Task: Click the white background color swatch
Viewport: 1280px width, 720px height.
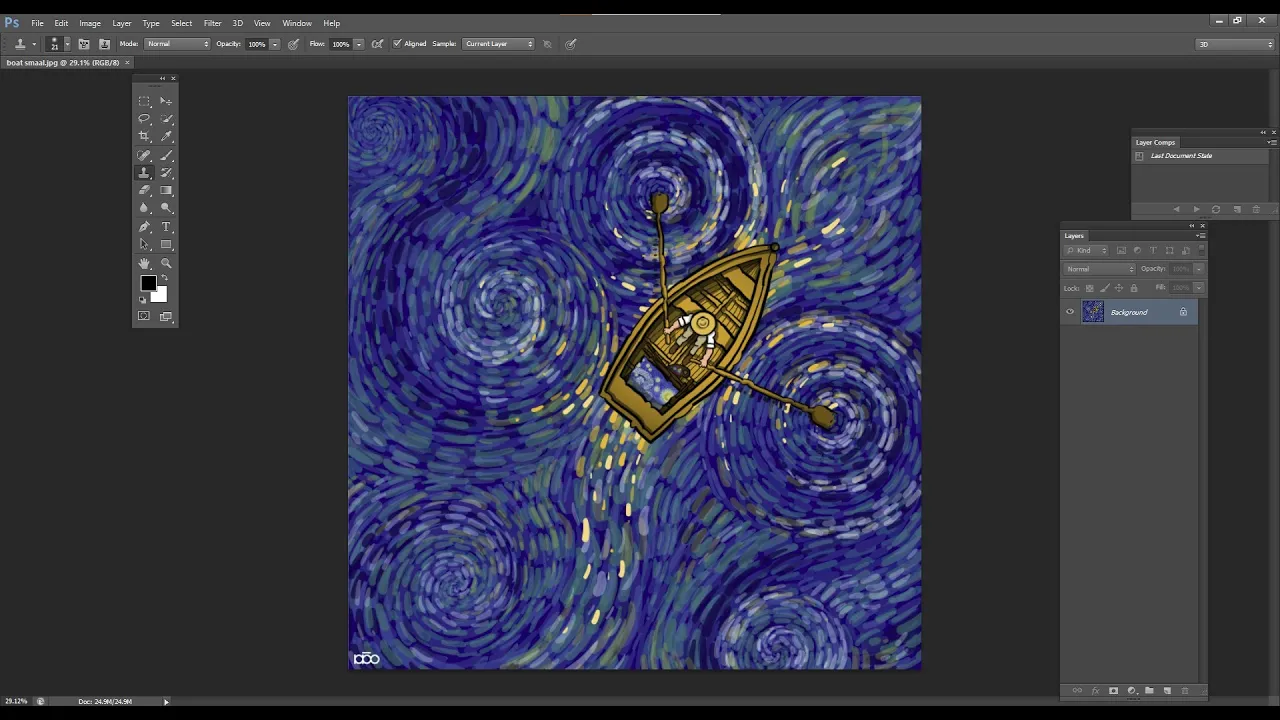Action: point(160,295)
